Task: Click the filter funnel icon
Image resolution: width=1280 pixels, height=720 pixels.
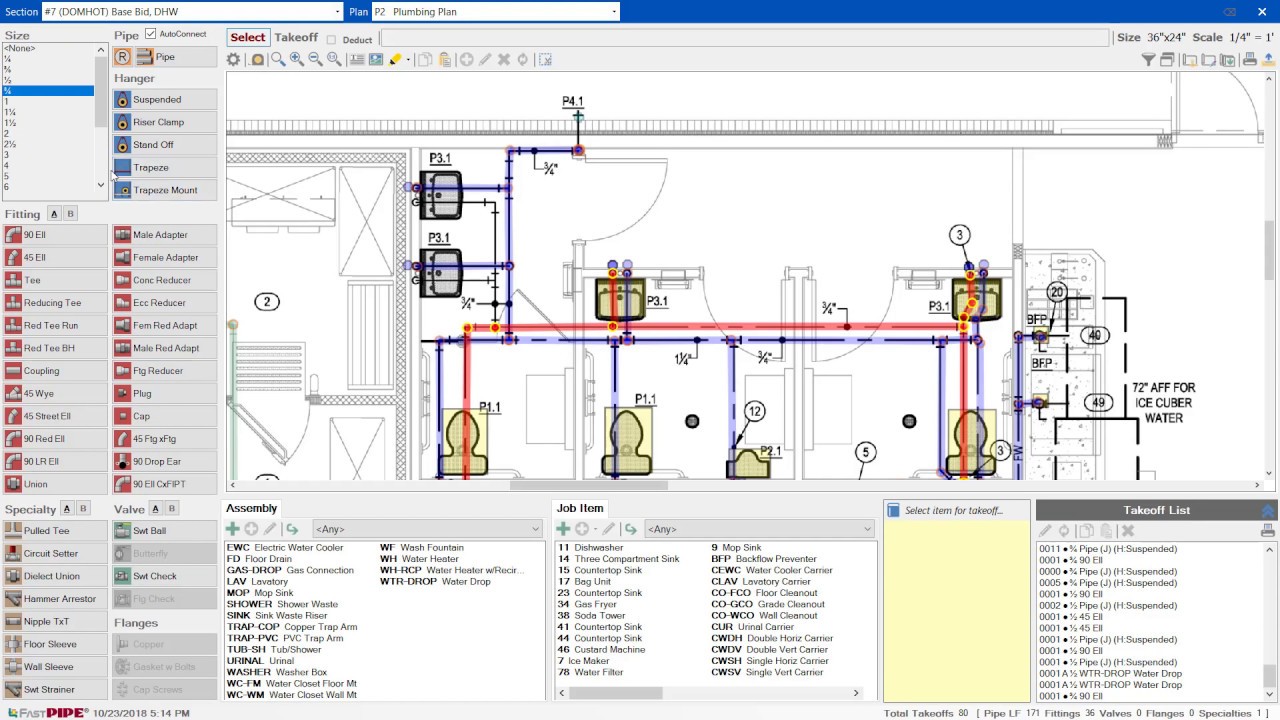Action: coord(1149,60)
